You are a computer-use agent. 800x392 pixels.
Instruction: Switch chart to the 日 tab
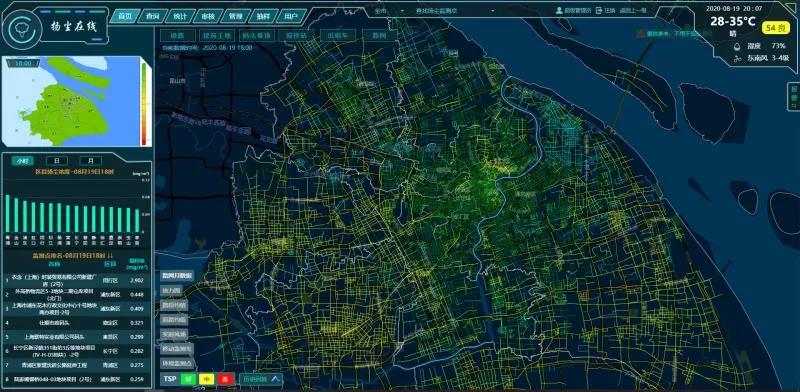pos(57,161)
